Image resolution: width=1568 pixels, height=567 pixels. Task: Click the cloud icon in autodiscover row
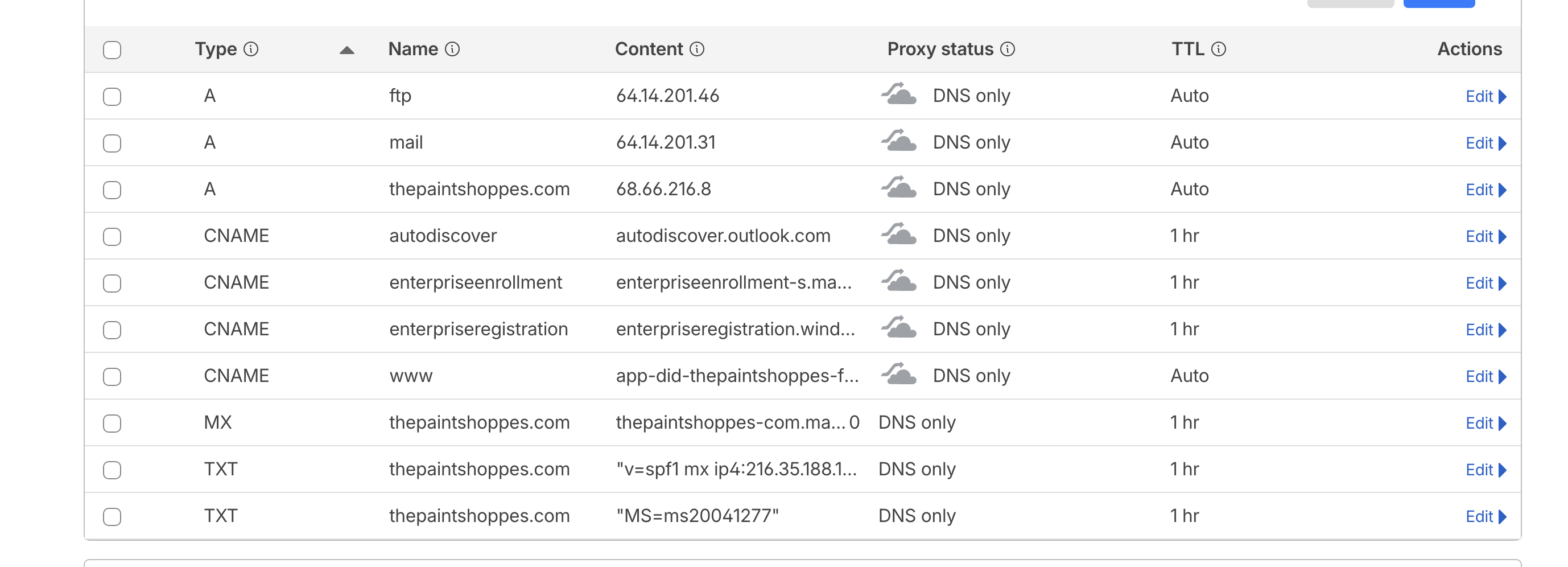click(898, 235)
